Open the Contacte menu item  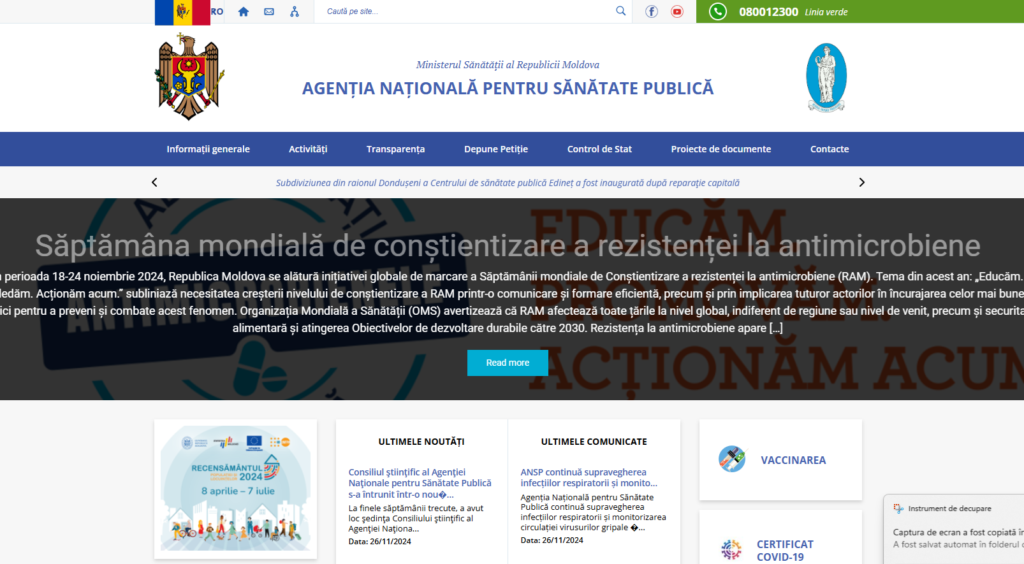(829, 149)
